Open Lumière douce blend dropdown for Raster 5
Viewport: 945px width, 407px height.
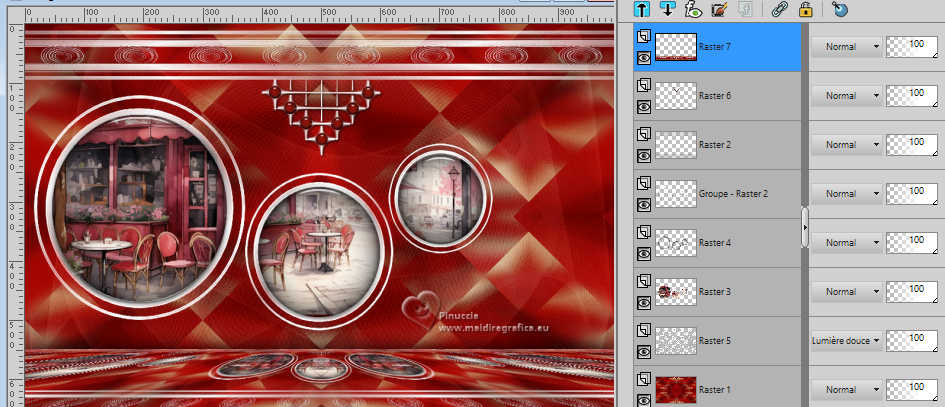846,341
